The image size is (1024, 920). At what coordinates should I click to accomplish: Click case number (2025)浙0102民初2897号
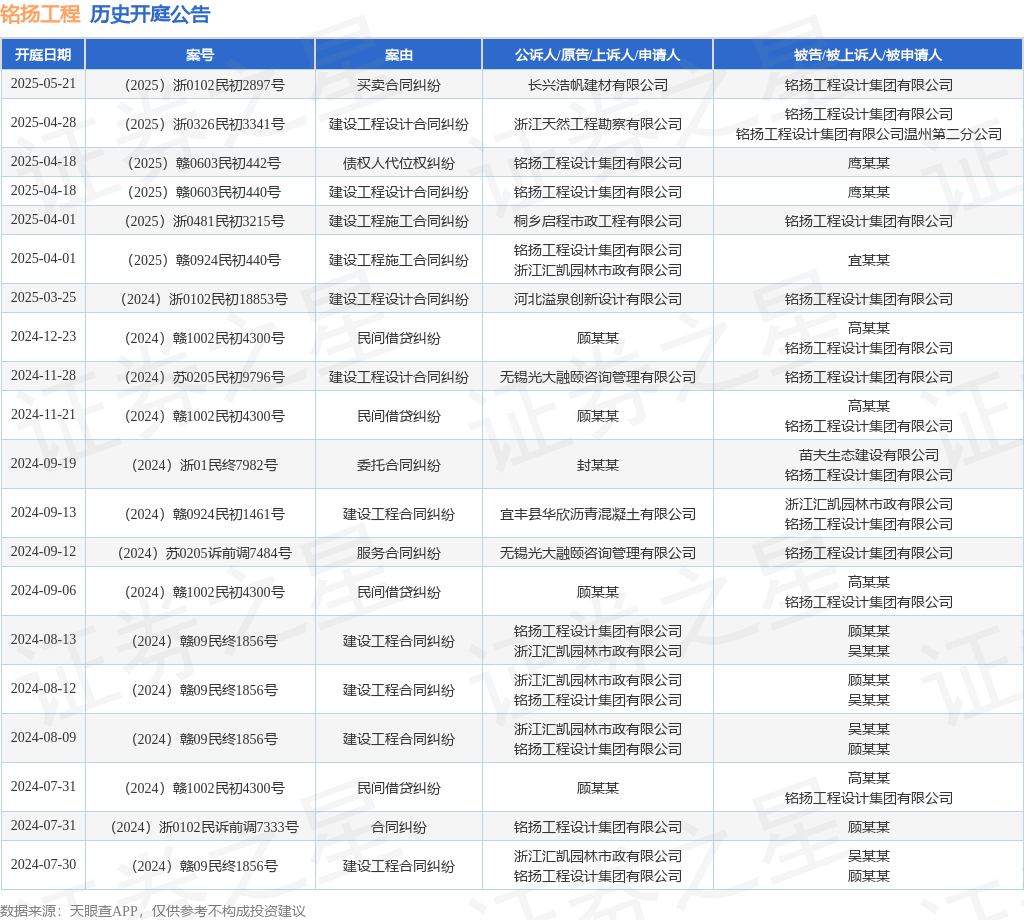pyautogui.click(x=204, y=86)
